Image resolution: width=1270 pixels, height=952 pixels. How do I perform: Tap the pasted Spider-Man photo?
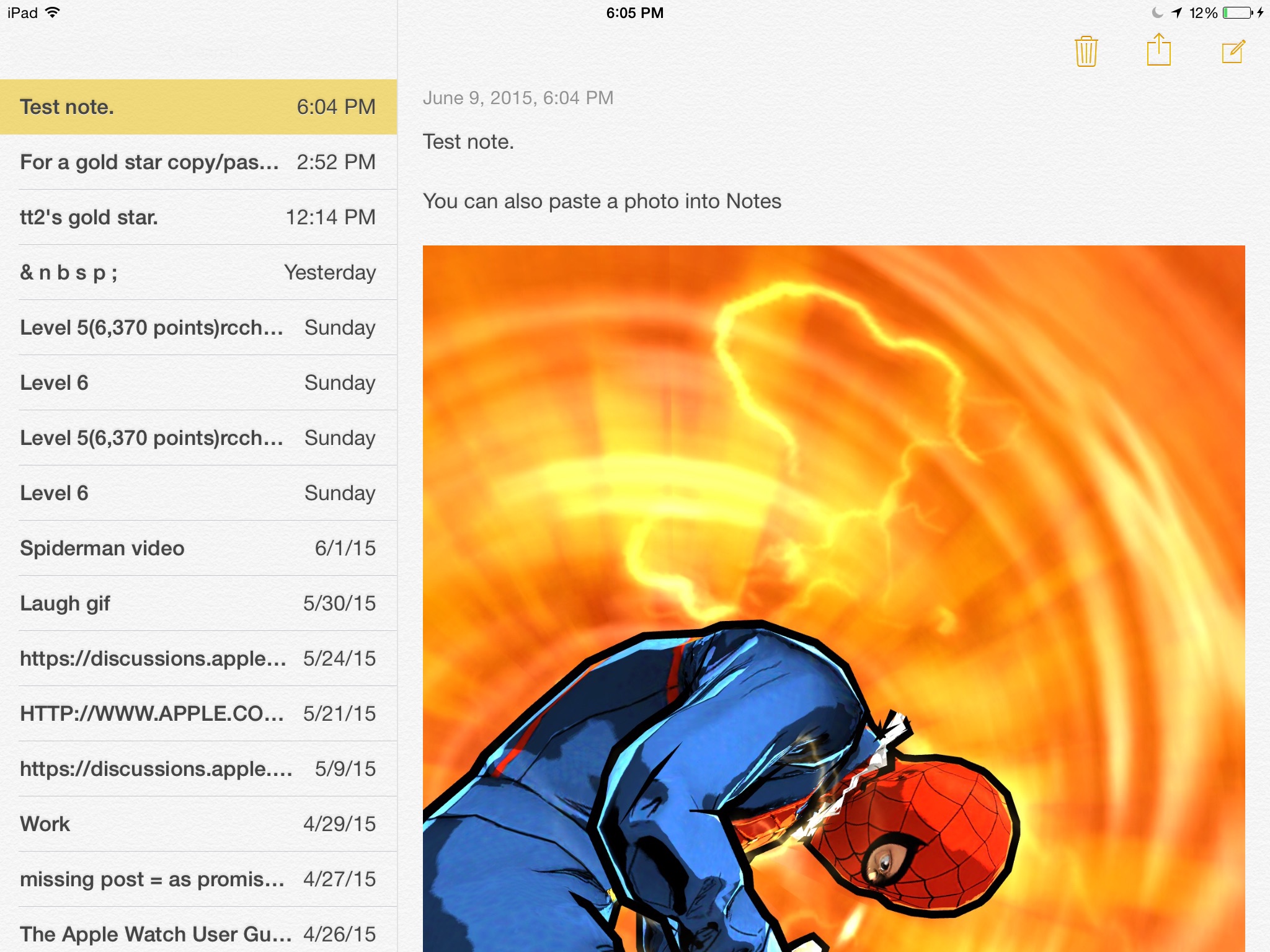833,598
